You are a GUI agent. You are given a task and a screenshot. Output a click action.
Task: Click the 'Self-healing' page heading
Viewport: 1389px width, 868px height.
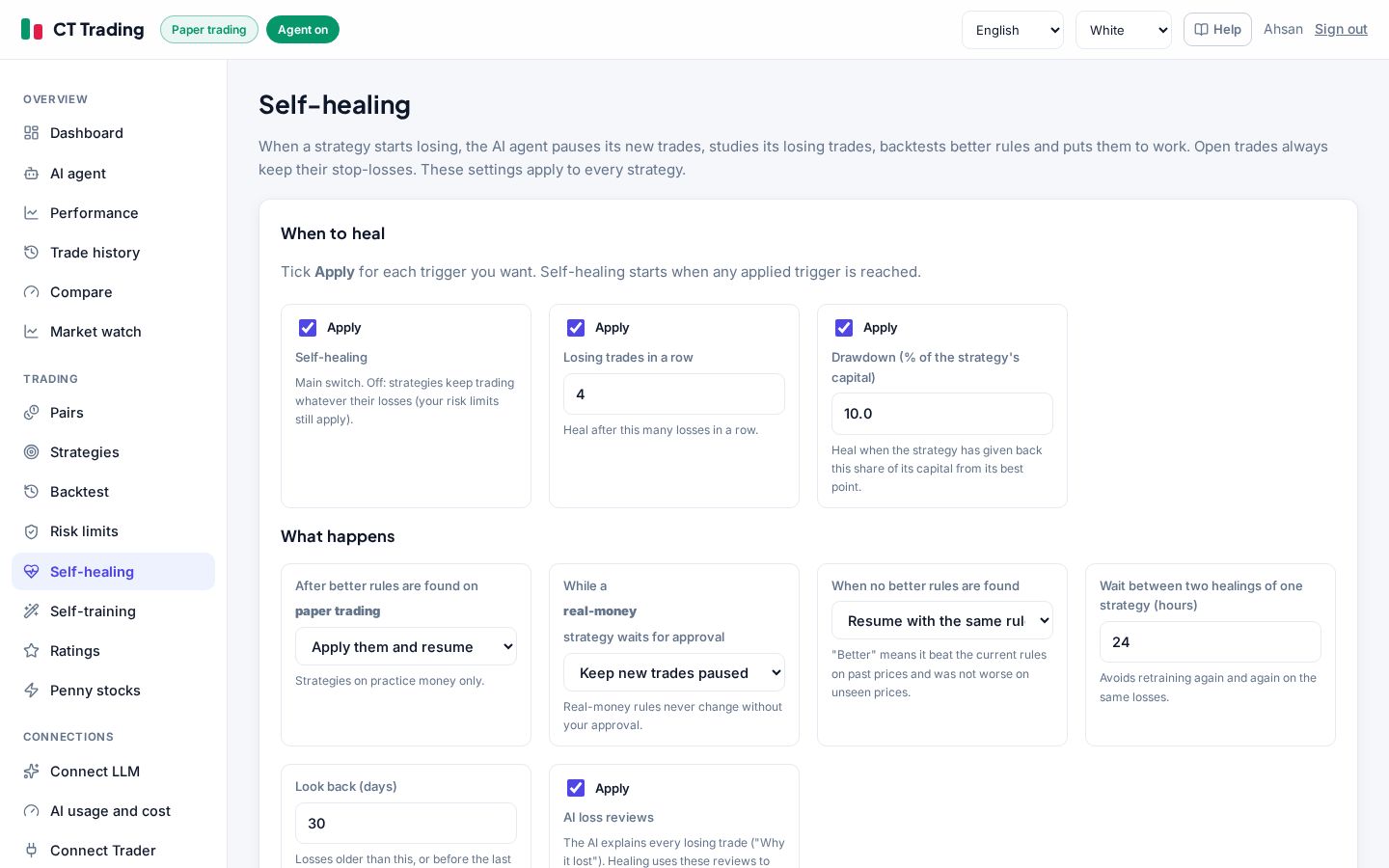click(x=335, y=104)
